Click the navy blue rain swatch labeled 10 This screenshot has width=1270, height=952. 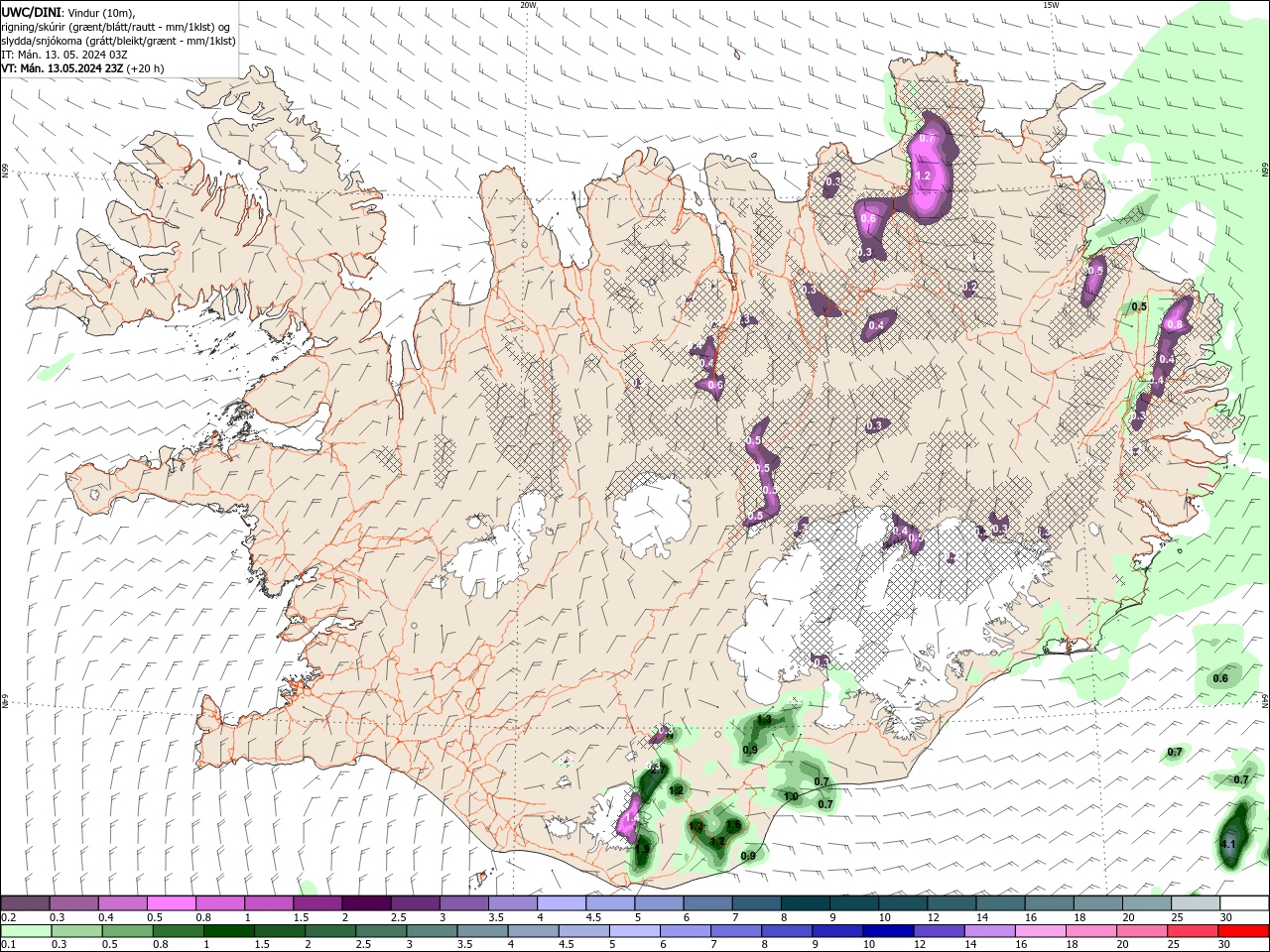[889, 931]
